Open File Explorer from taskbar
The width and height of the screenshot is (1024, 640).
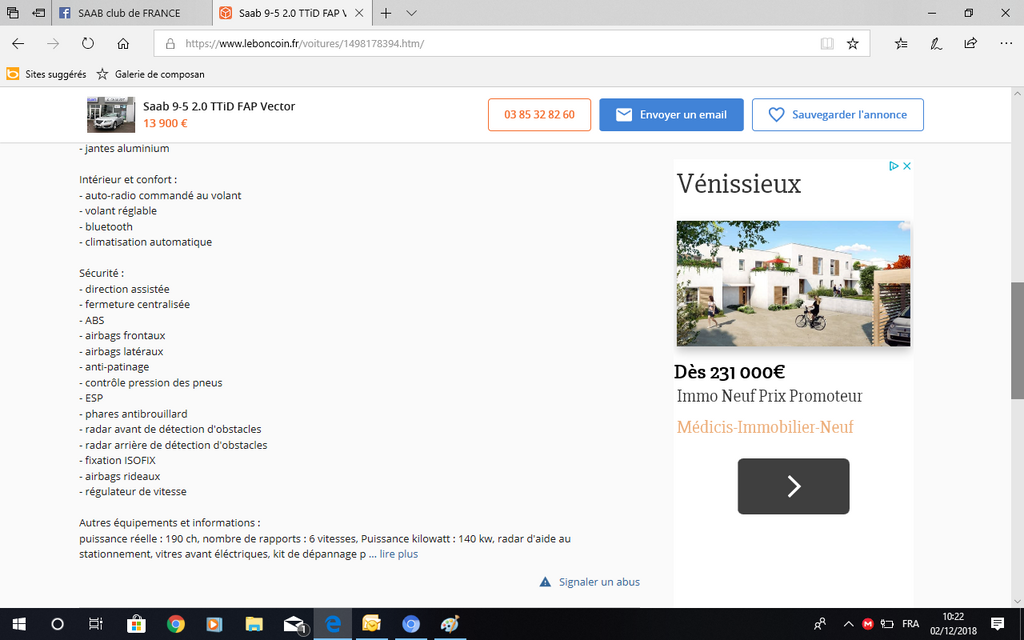253,624
